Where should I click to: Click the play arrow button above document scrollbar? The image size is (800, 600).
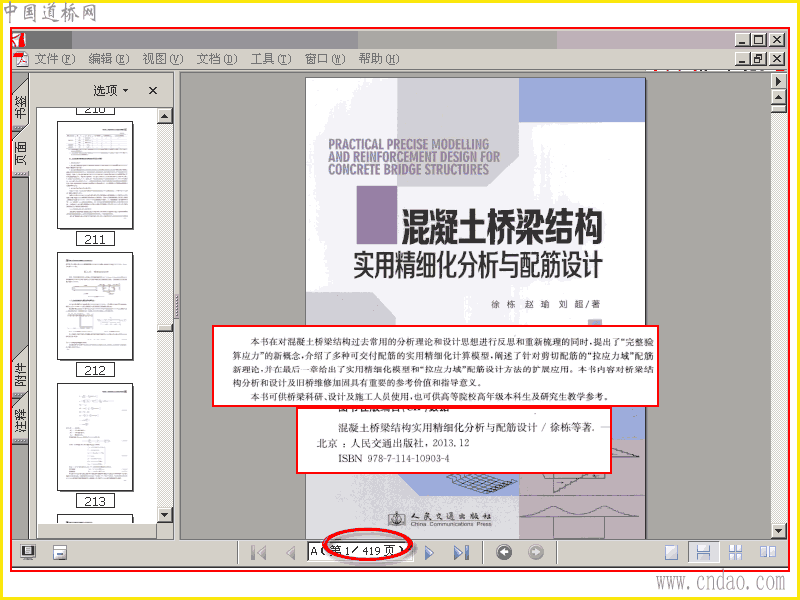coord(779,81)
